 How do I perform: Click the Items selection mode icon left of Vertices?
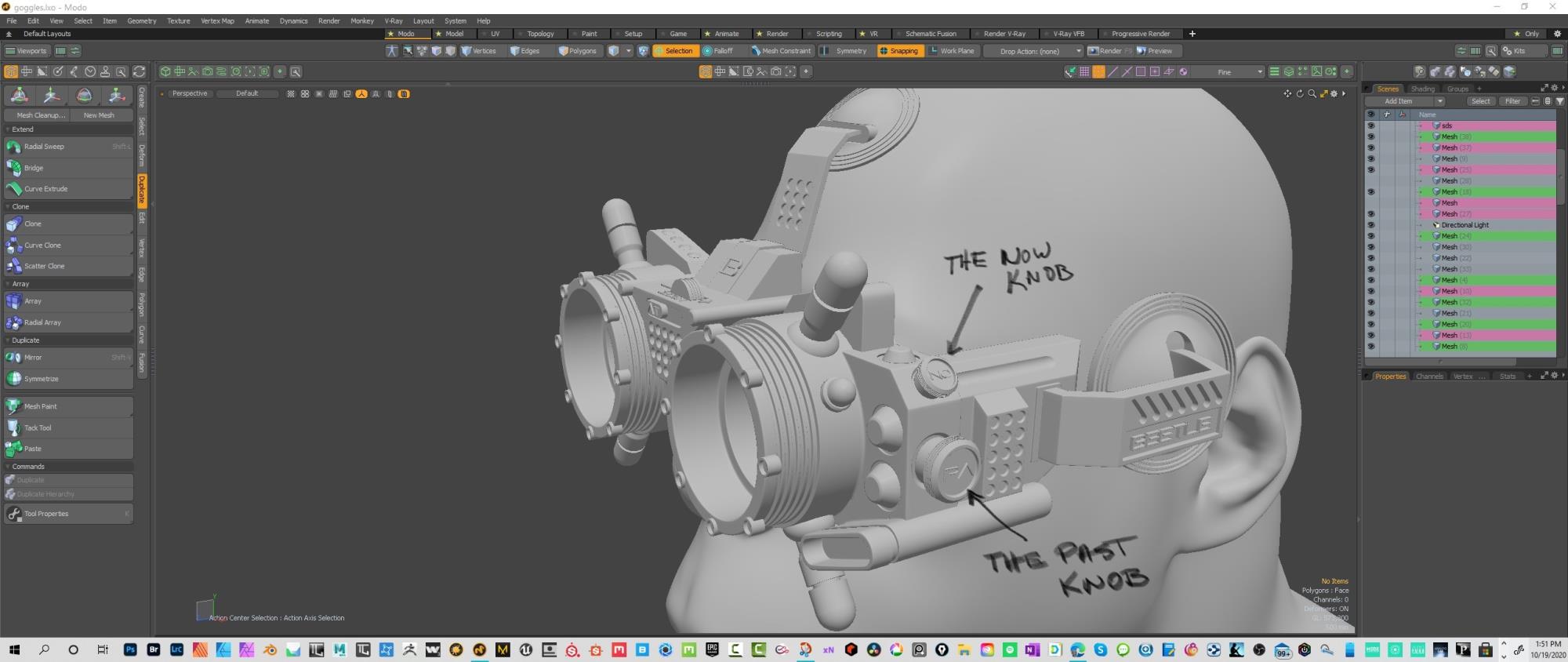pos(450,51)
